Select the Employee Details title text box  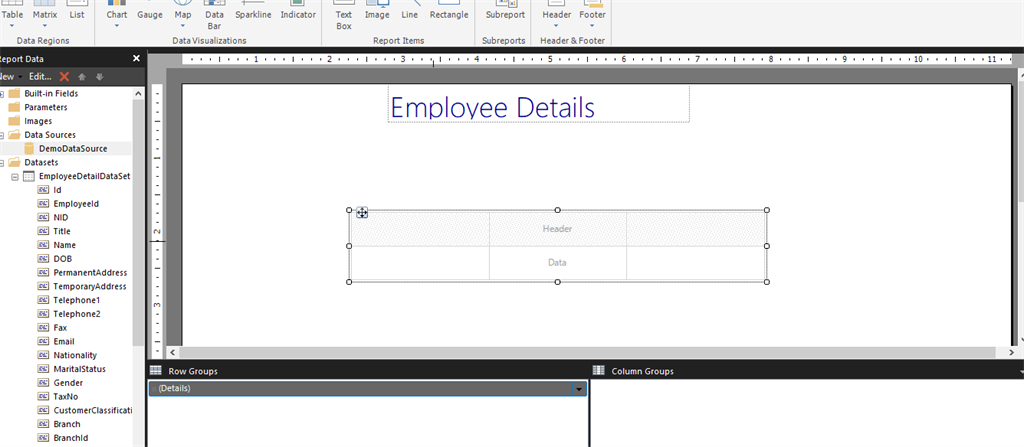(x=539, y=105)
